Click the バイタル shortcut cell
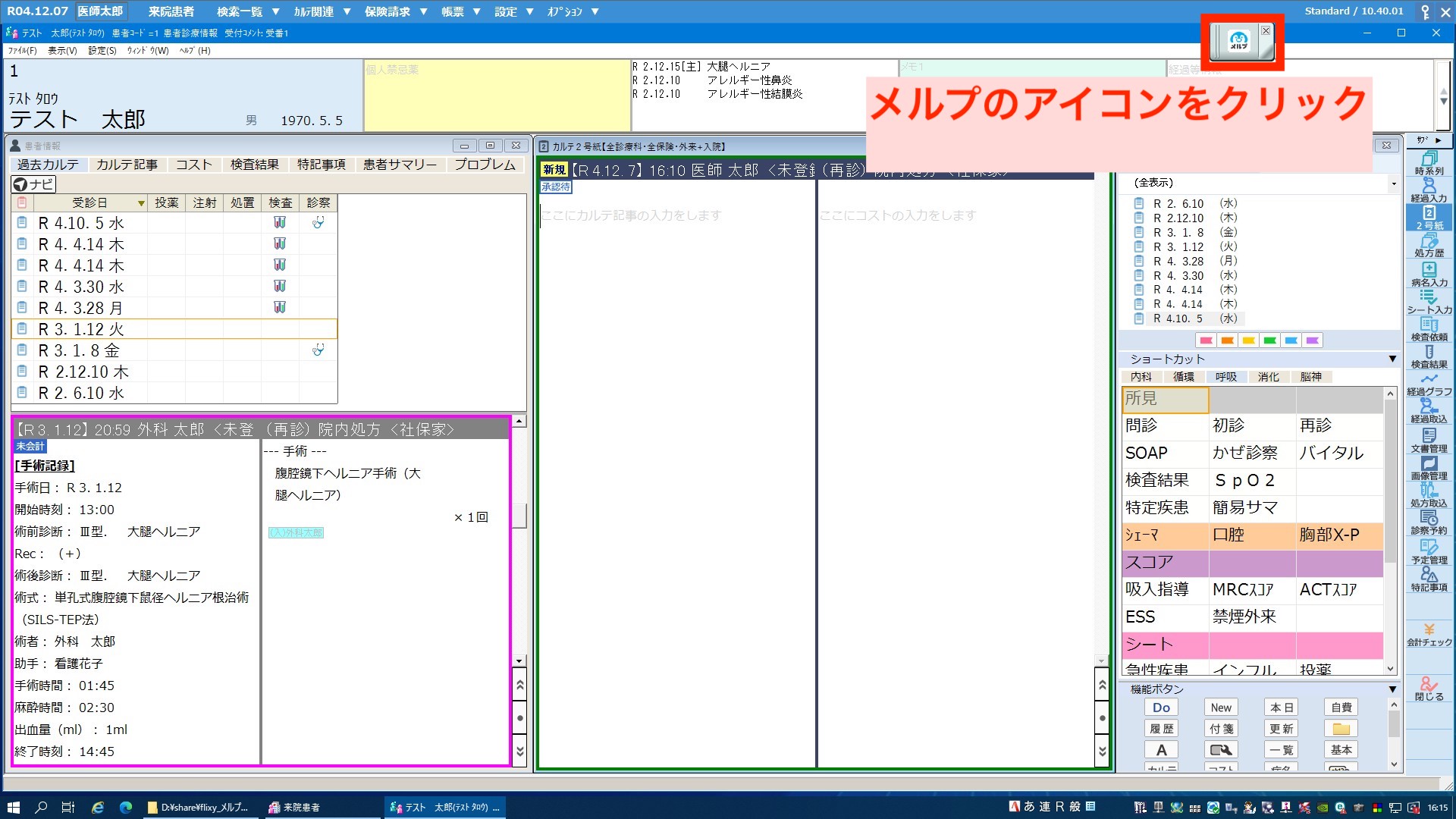The image size is (1456, 819). [x=1339, y=453]
